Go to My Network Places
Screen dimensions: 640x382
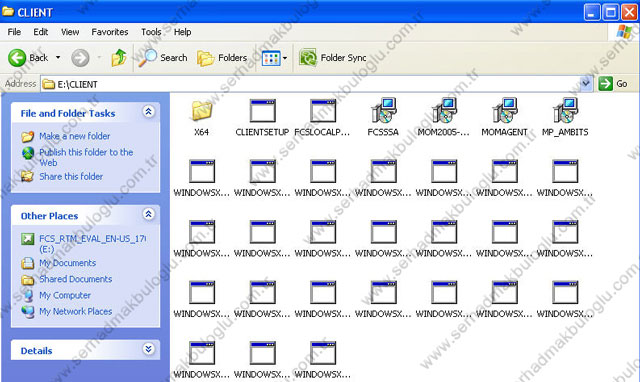tap(76, 311)
